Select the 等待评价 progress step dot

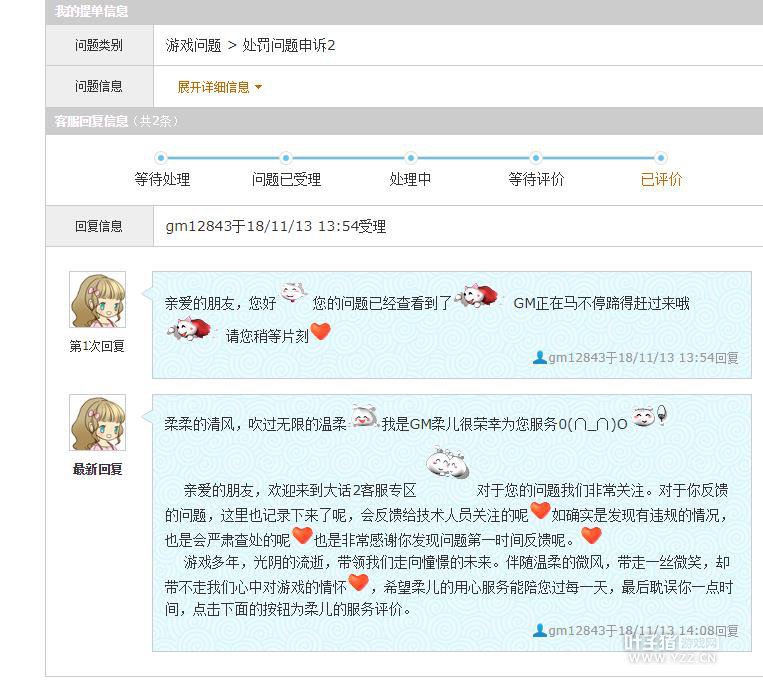(x=536, y=158)
